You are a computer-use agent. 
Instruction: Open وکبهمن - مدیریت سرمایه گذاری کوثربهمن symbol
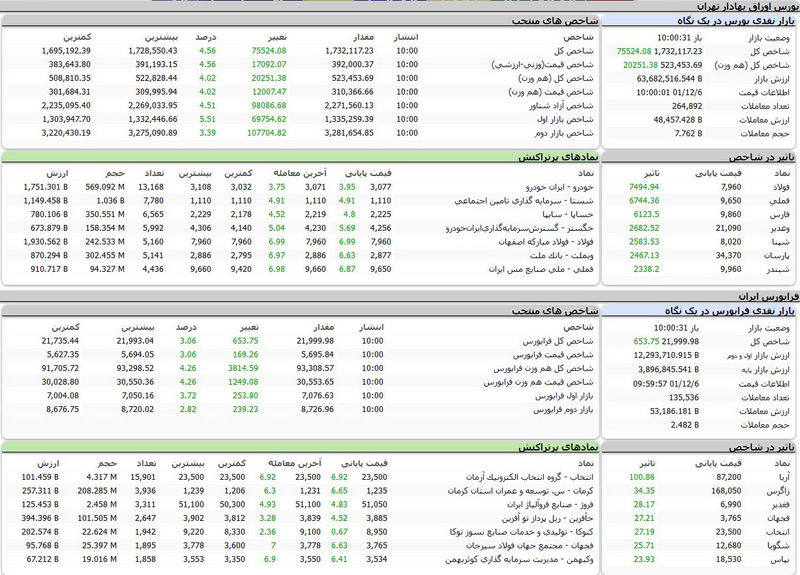519,560
